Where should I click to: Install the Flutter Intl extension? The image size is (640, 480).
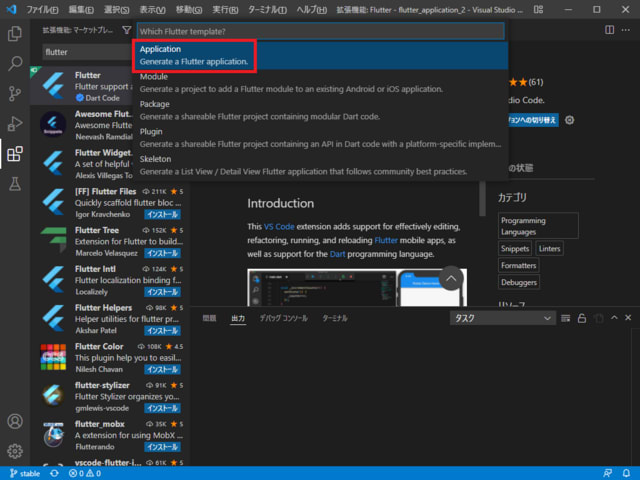pyautogui.click(x=163, y=283)
